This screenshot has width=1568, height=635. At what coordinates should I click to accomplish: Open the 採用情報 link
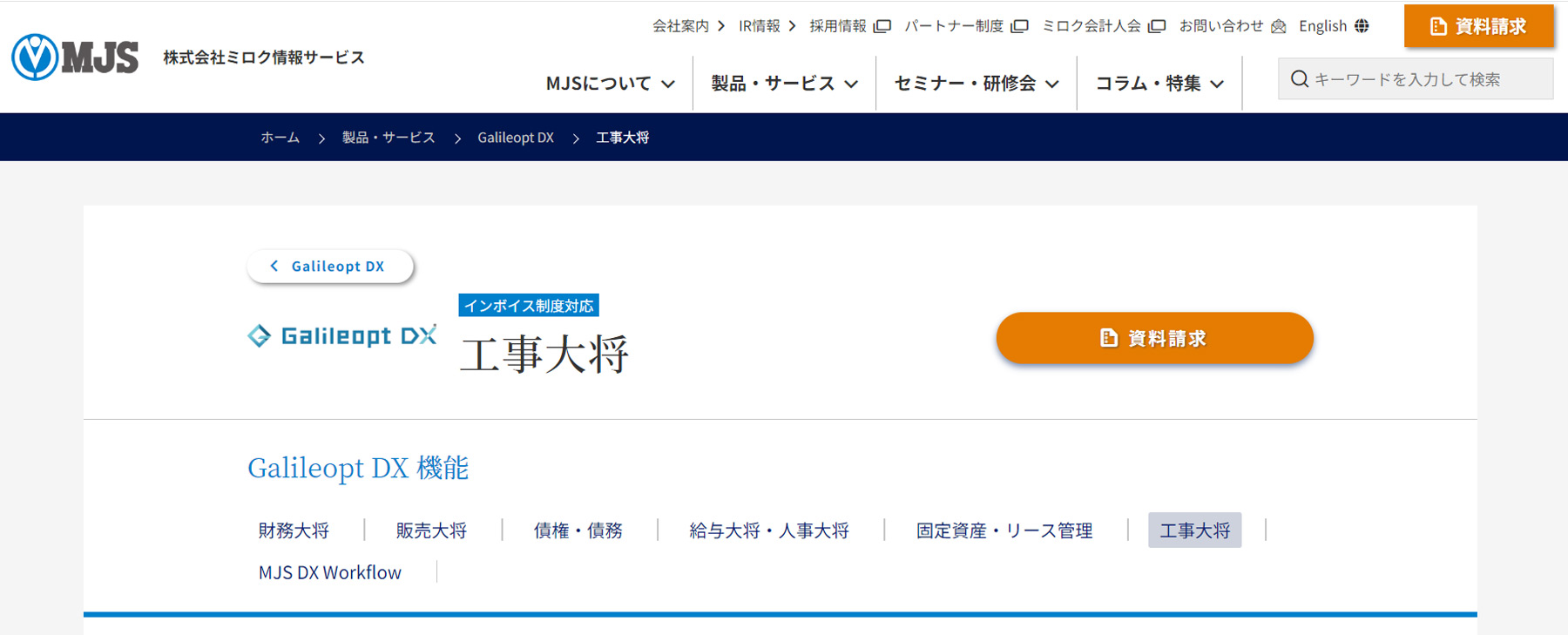838,26
